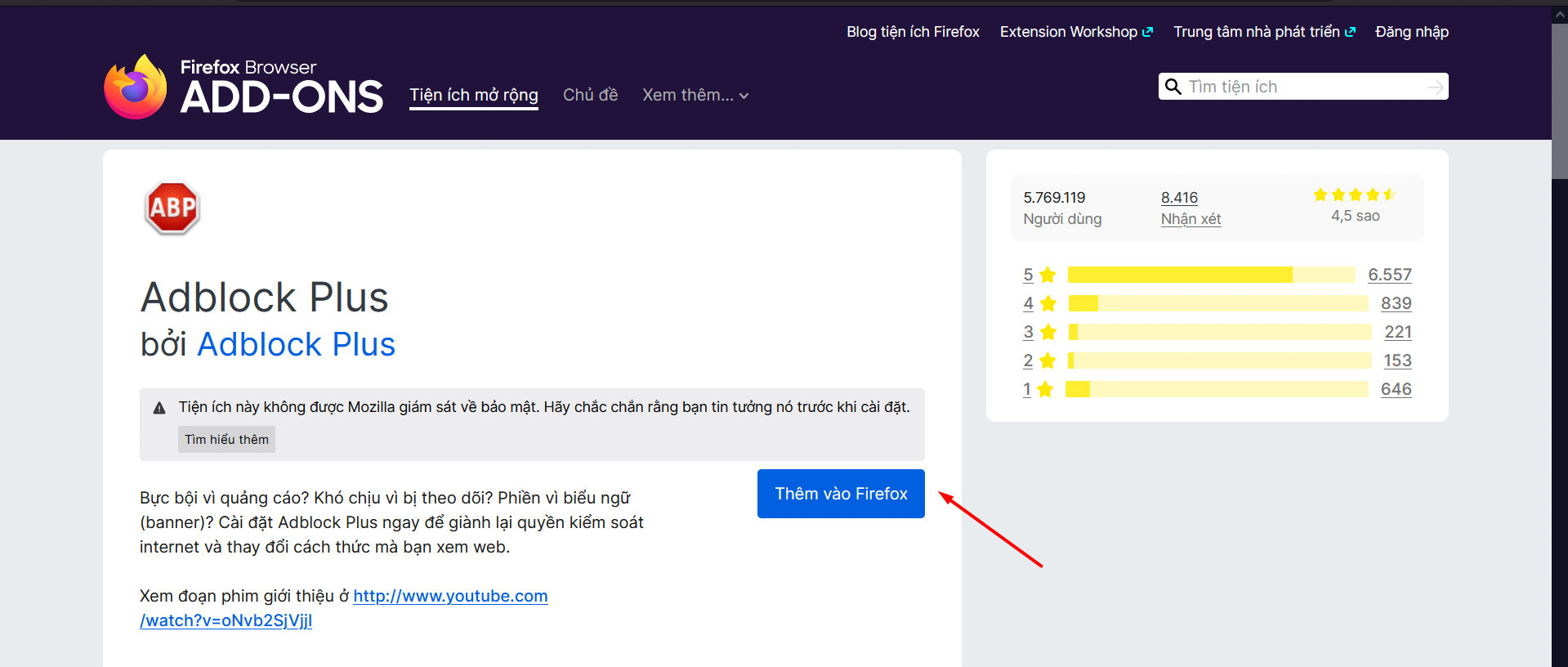Click the star icon in the 2-star row

point(1048,360)
